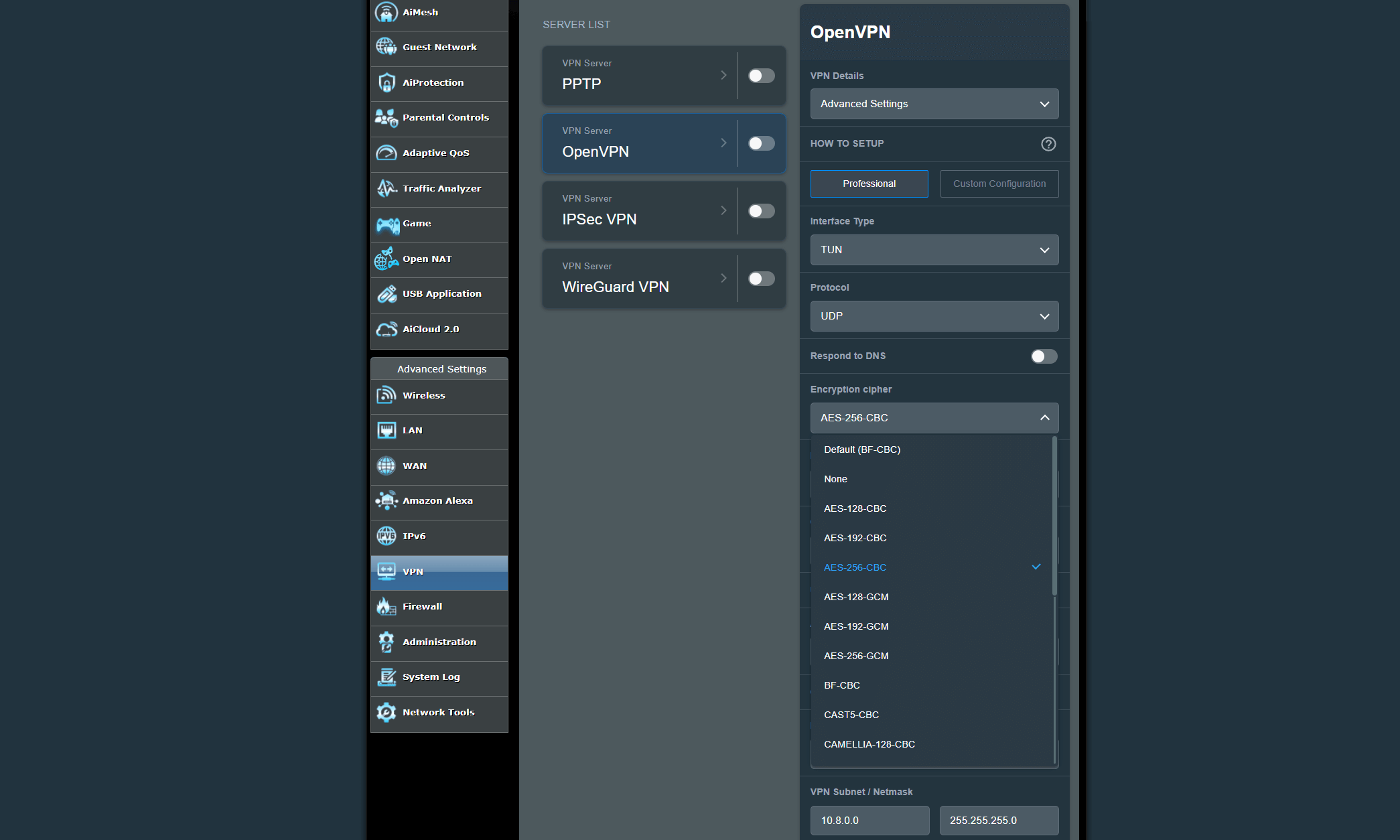Click the Traffic Analyzer waveform icon
Screen dimensions: 1400x840
387,188
